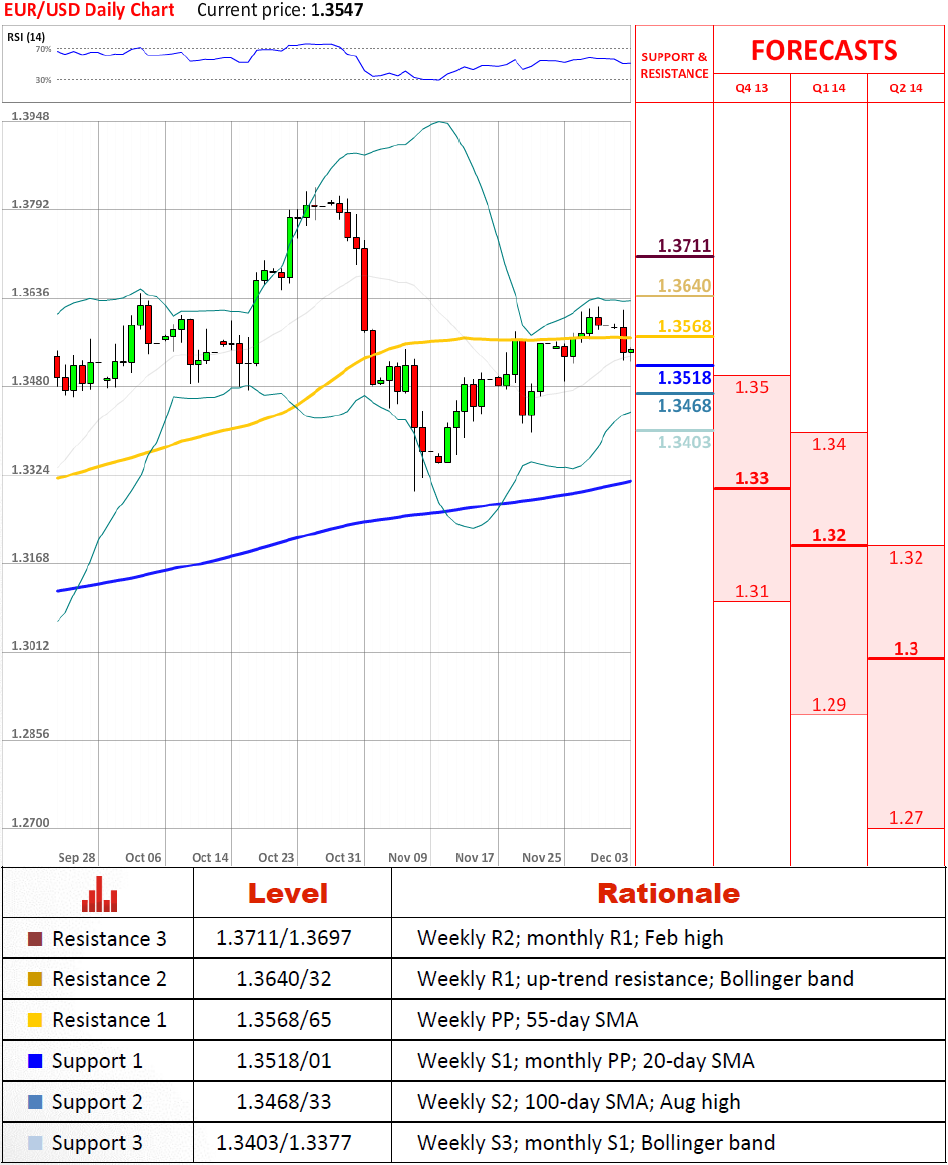
Task: Click the RSI 30% level label
Action: 44,79
